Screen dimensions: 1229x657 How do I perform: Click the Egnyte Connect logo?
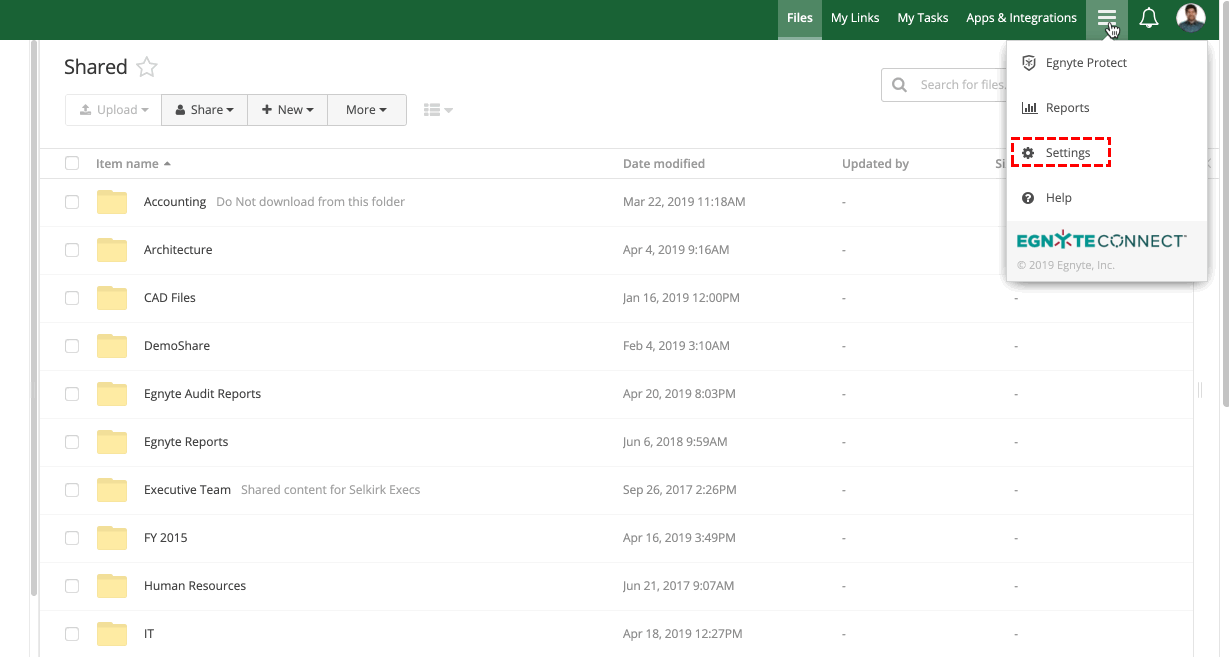pos(1101,241)
